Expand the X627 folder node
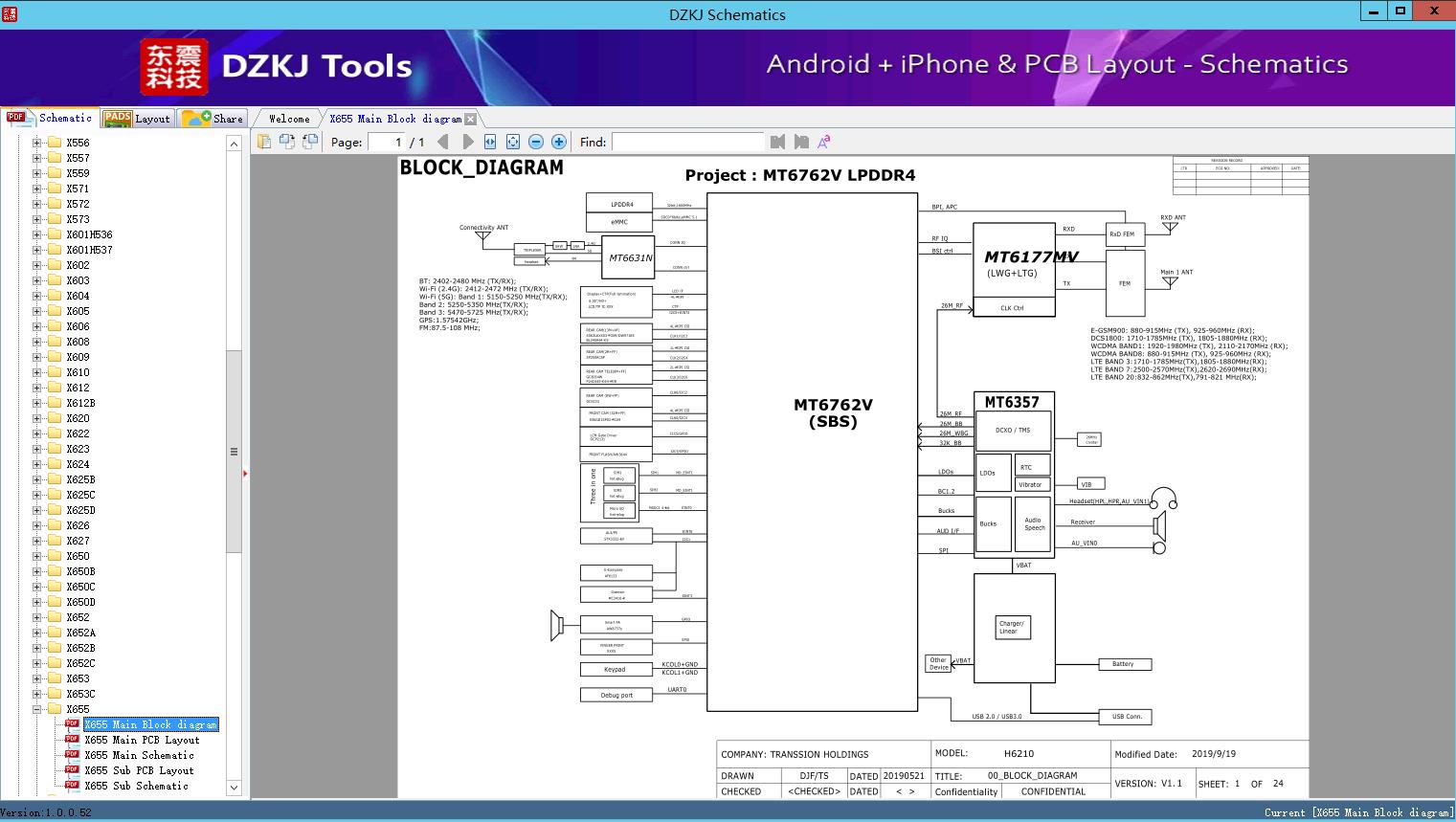The width and height of the screenshot is (1456, 822). (34, 540)
